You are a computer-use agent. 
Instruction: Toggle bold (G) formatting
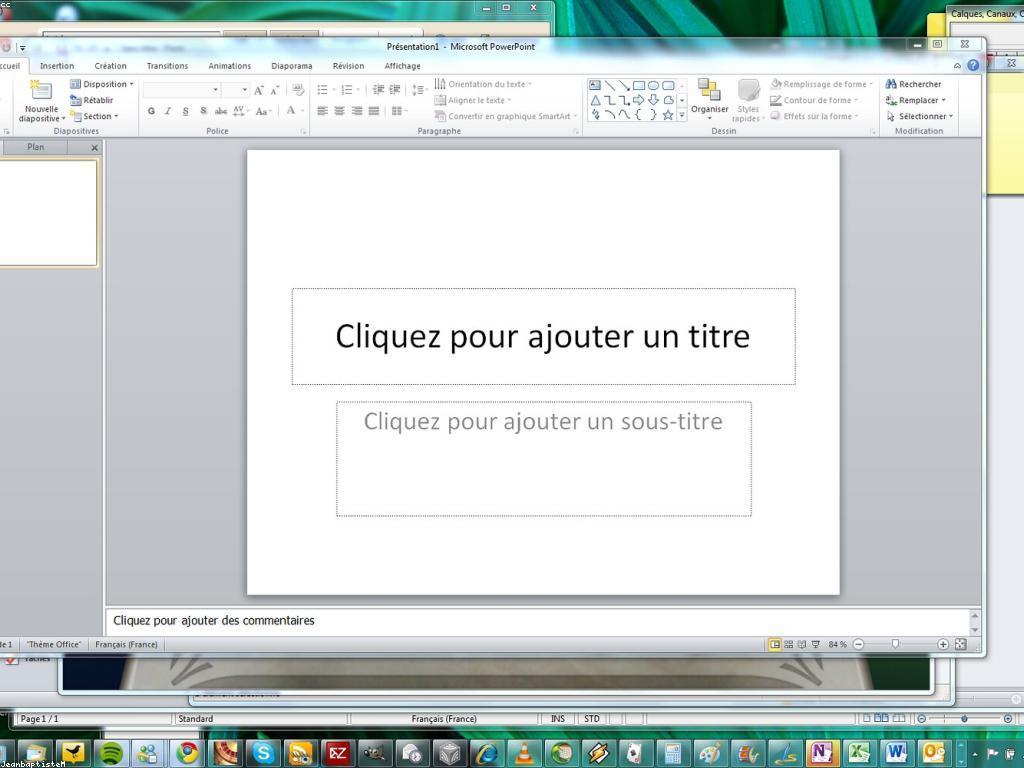151,111
